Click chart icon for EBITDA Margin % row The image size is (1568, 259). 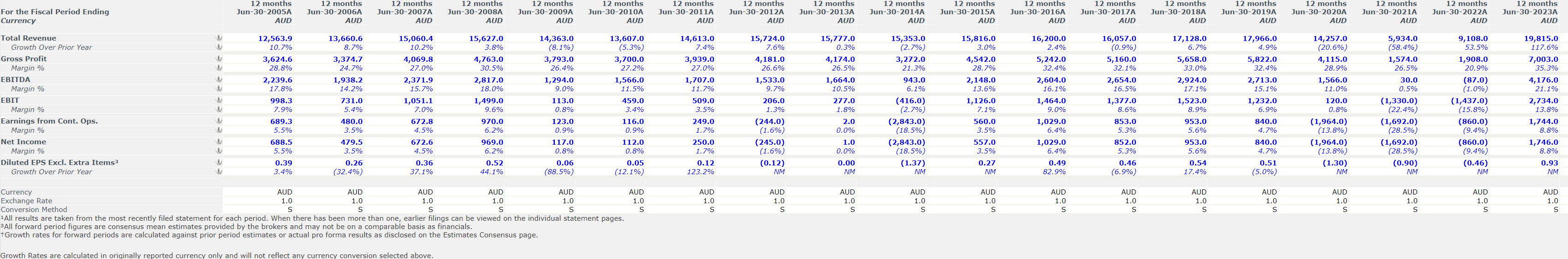click(219, 89)
